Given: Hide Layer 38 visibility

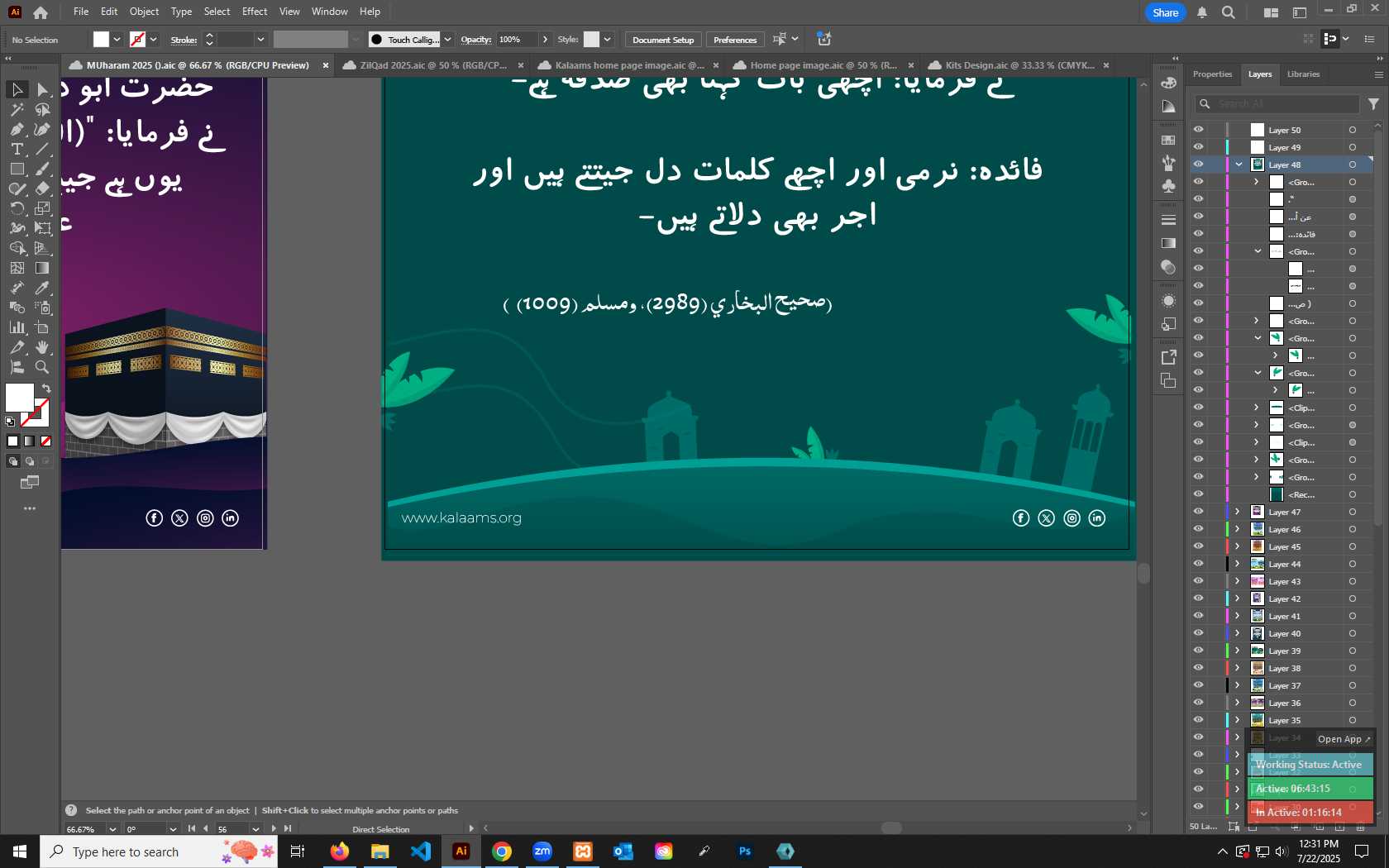Looking at the screenshot, I should (1198, 668).
